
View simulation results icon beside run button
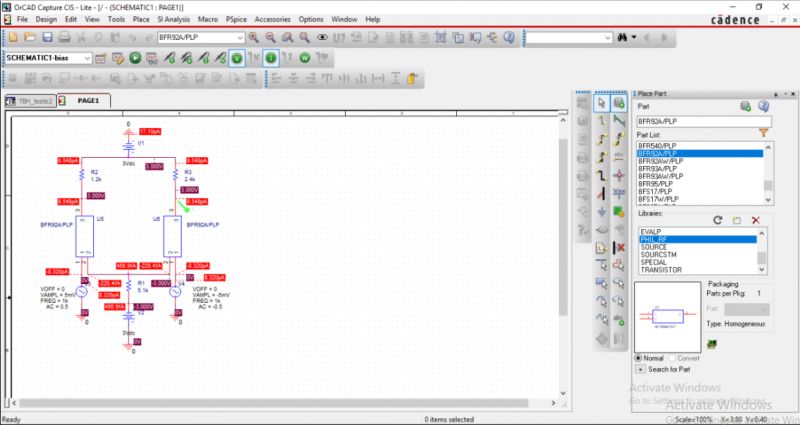point(152,58)
